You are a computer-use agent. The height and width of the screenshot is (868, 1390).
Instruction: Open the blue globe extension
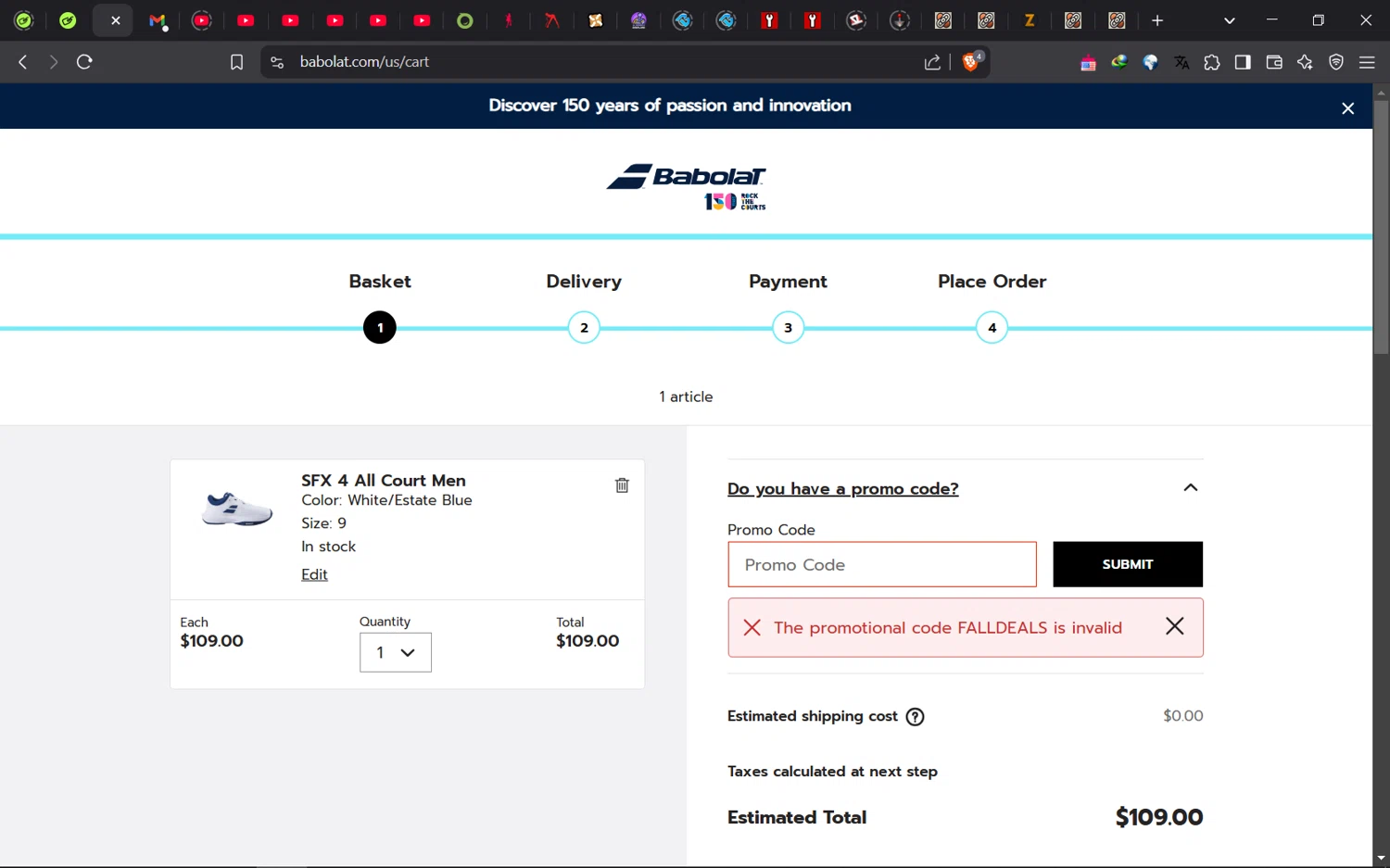[1150, 62]
